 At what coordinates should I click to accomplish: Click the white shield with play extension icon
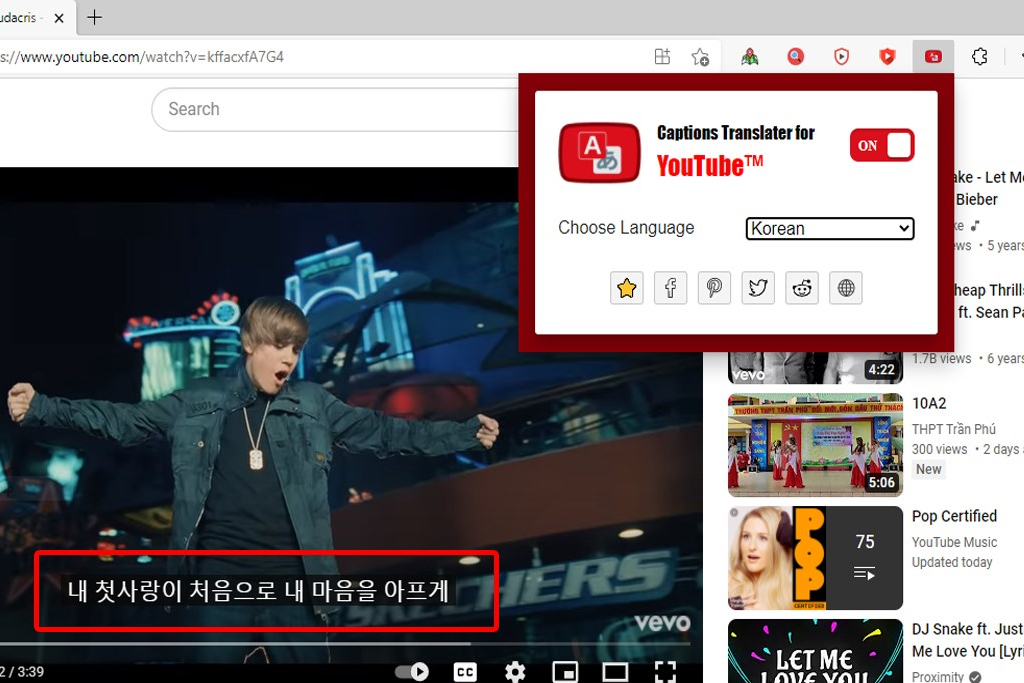tap(841, 57)
